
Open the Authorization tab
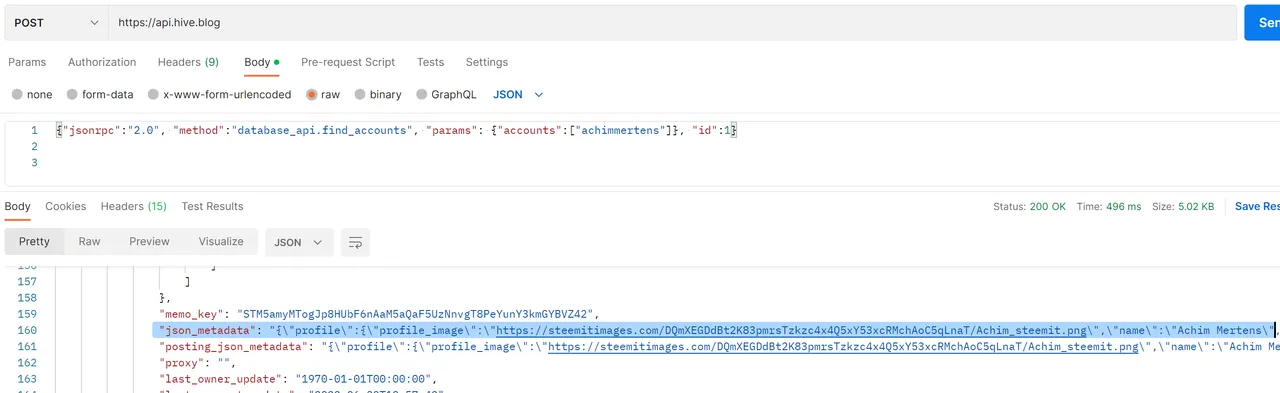(x=102, y=62)
